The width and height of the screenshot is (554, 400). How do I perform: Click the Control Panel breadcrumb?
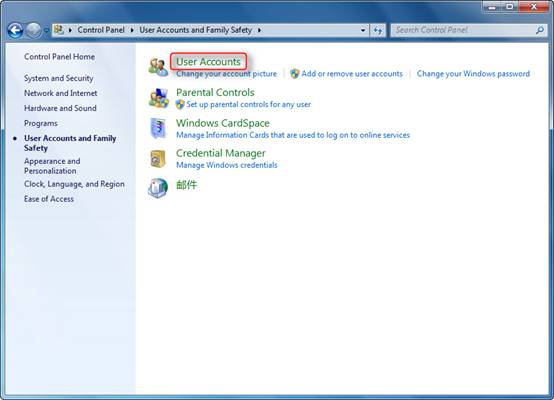pyautogui.click(x=101, y=30)
